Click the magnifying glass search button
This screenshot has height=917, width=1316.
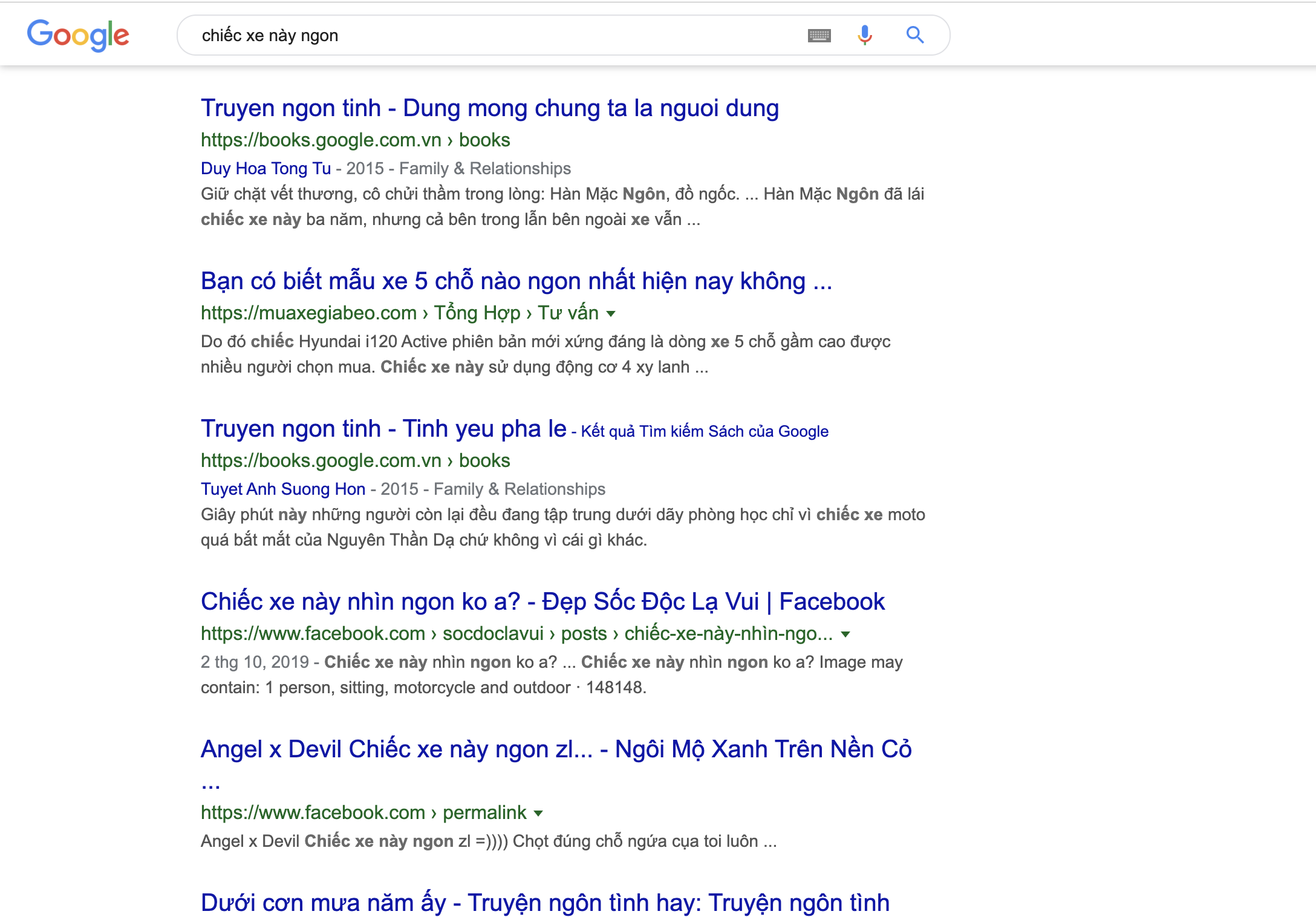(915, 35)
